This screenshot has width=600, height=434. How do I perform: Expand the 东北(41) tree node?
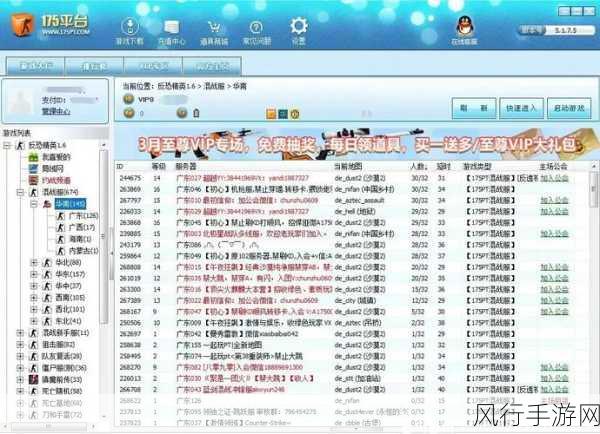34,321
